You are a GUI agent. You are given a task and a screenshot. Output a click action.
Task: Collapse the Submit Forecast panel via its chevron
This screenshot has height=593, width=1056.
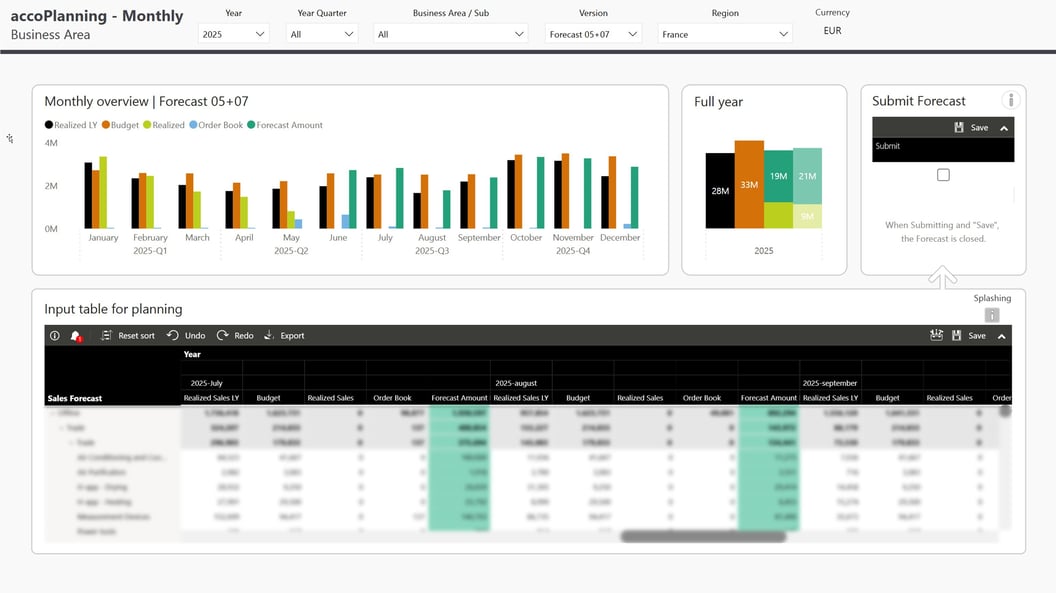1004,127
